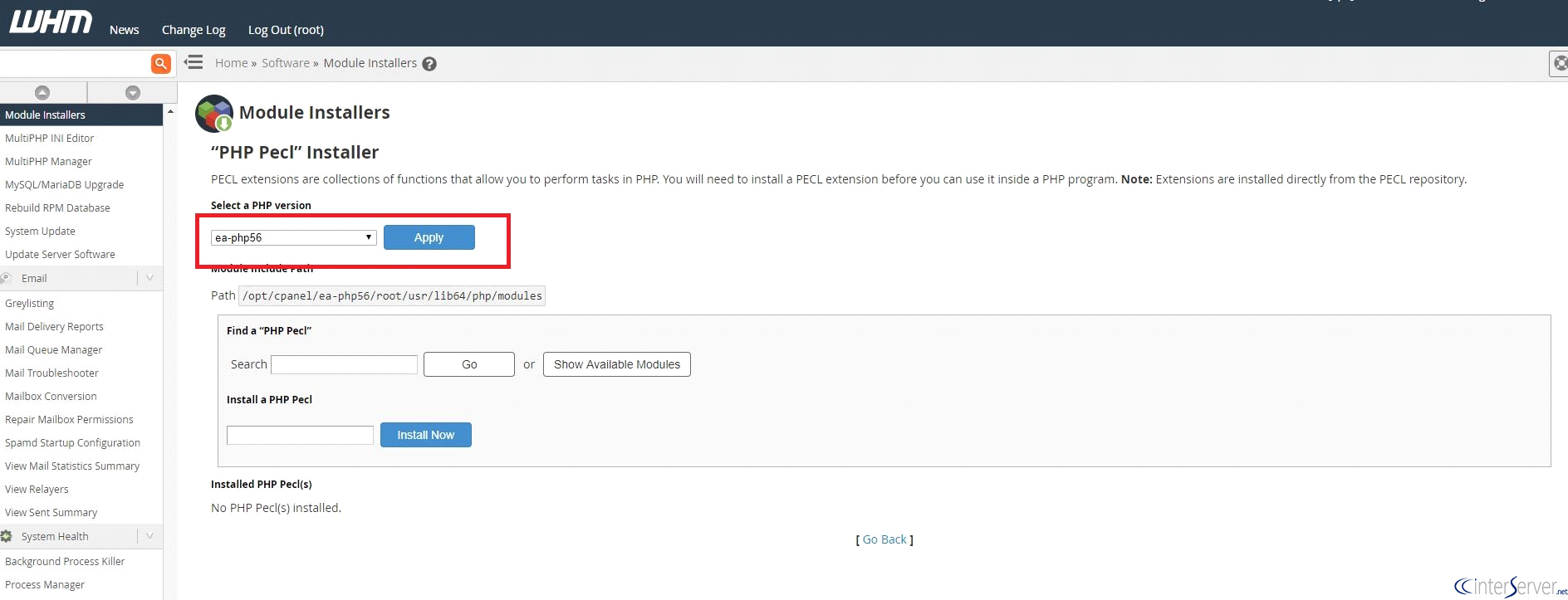Click the Software breadcrumb link

pyautogui.click(x=286, y=63)
